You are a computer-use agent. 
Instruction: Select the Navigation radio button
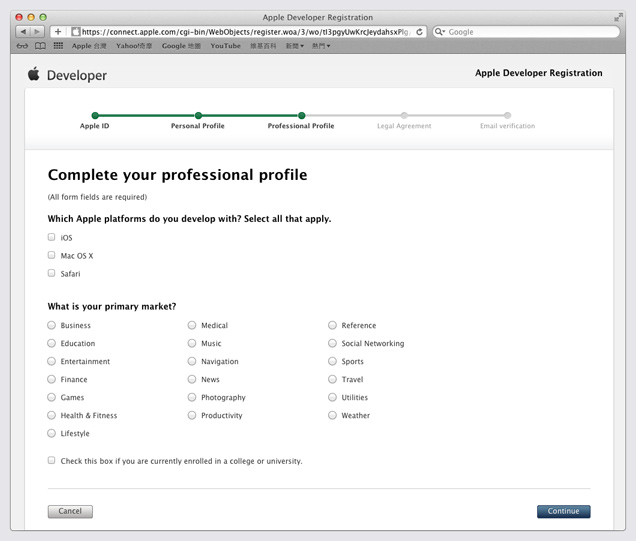(x=192, y=361)
